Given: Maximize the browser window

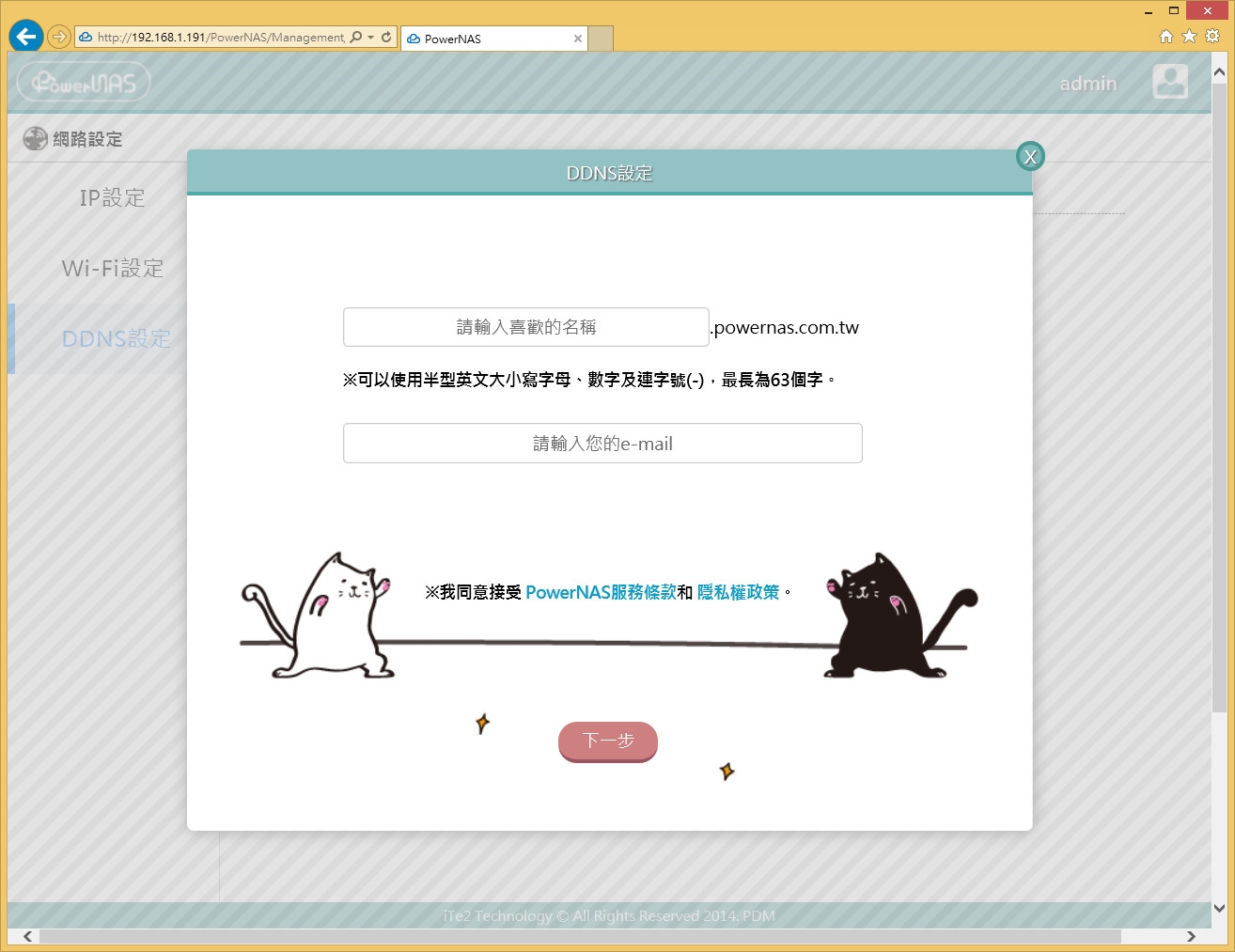Looking at the screenshot, I should point(1174,11).
